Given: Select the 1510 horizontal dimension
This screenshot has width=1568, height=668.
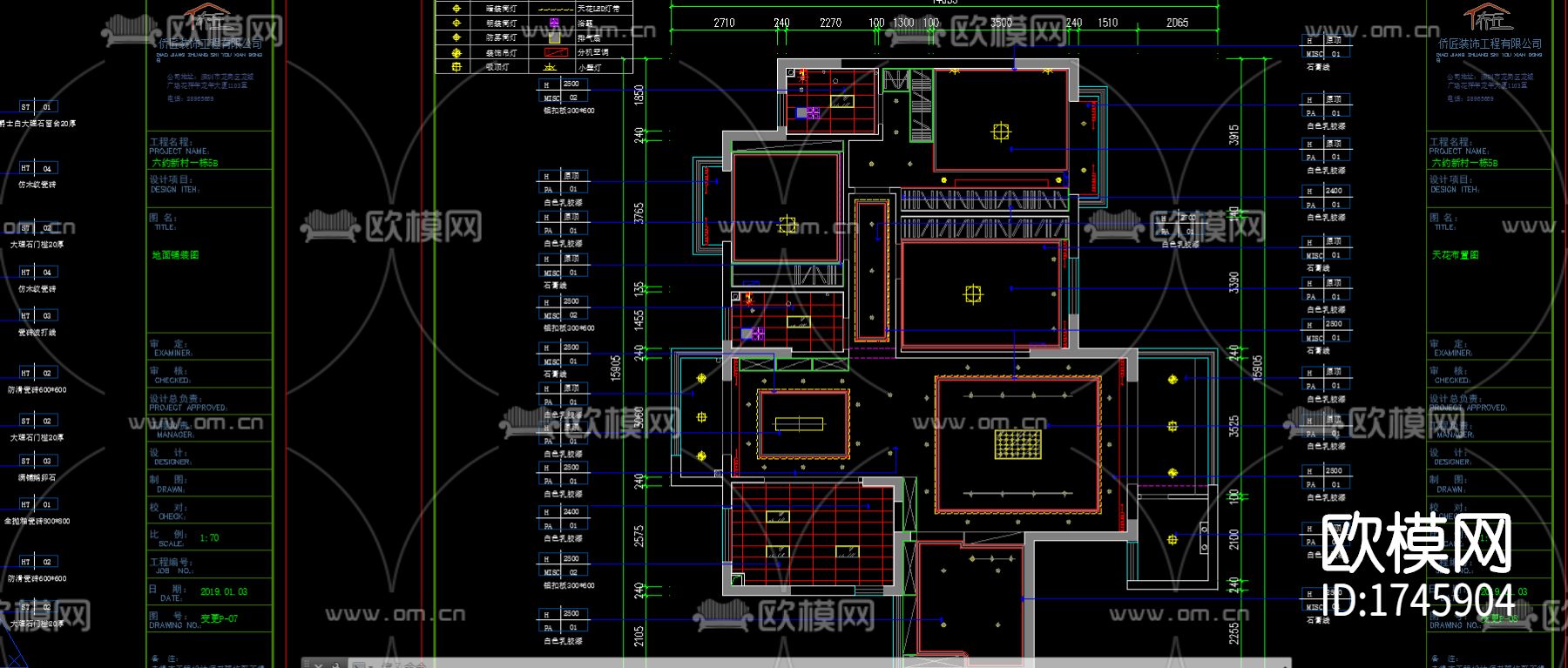Looking at the screenshot, I should coord(1107,23).
